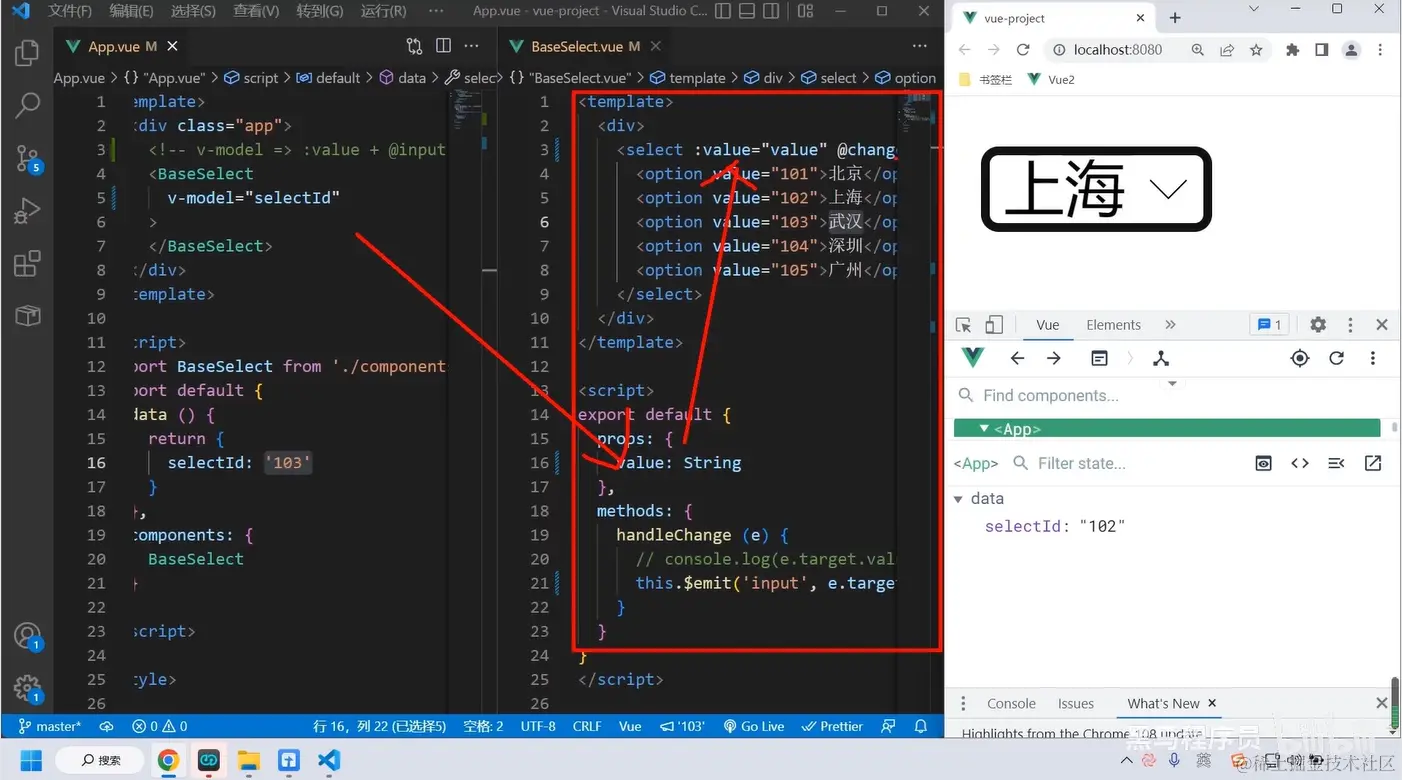Click the localhost:8080 address bar
The width and height of the screenshot is (1402, 780).
coord(1117,50)
